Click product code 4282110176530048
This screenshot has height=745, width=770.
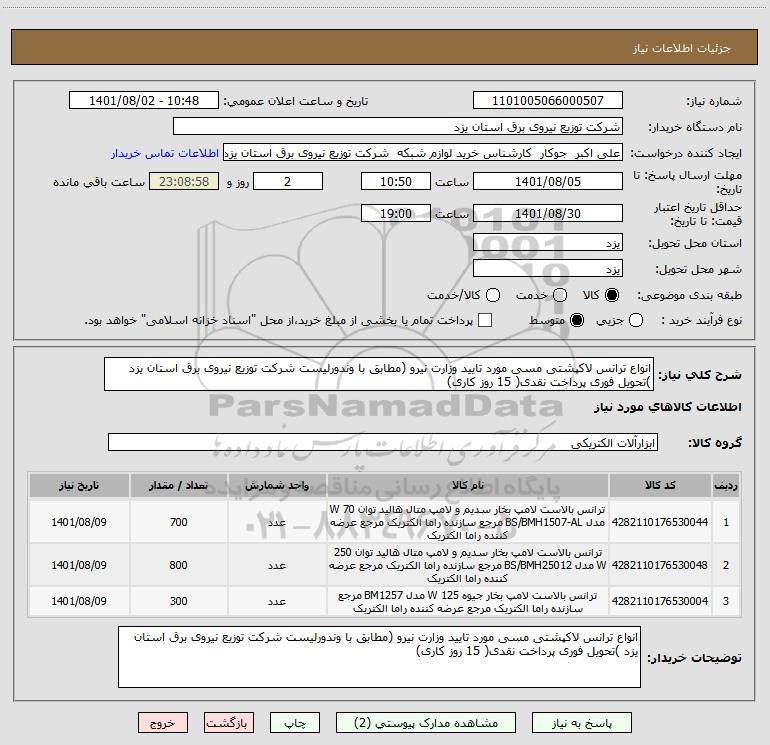(x=660, y=565)
